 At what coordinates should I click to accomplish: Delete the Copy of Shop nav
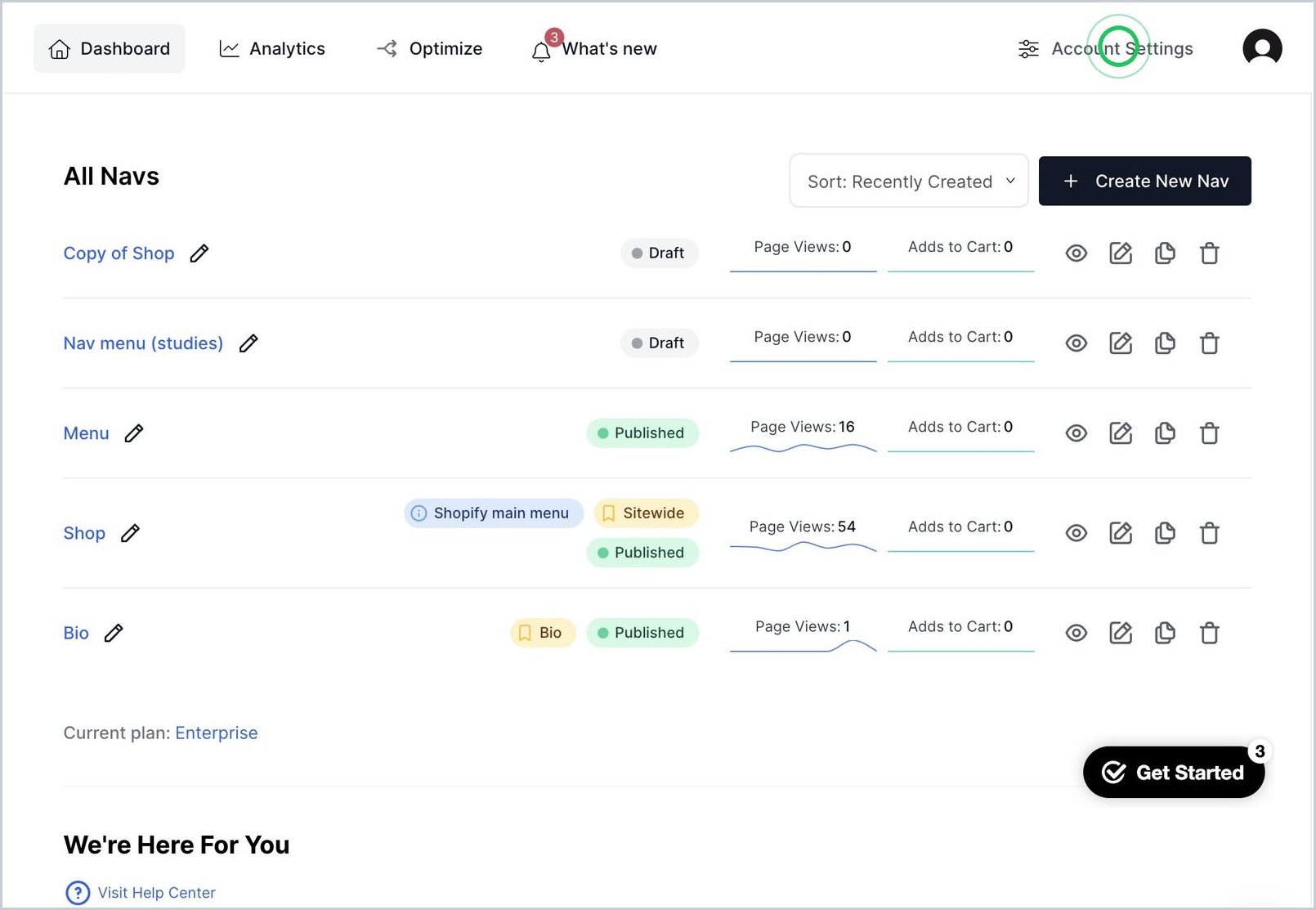tap(1210, 253)
